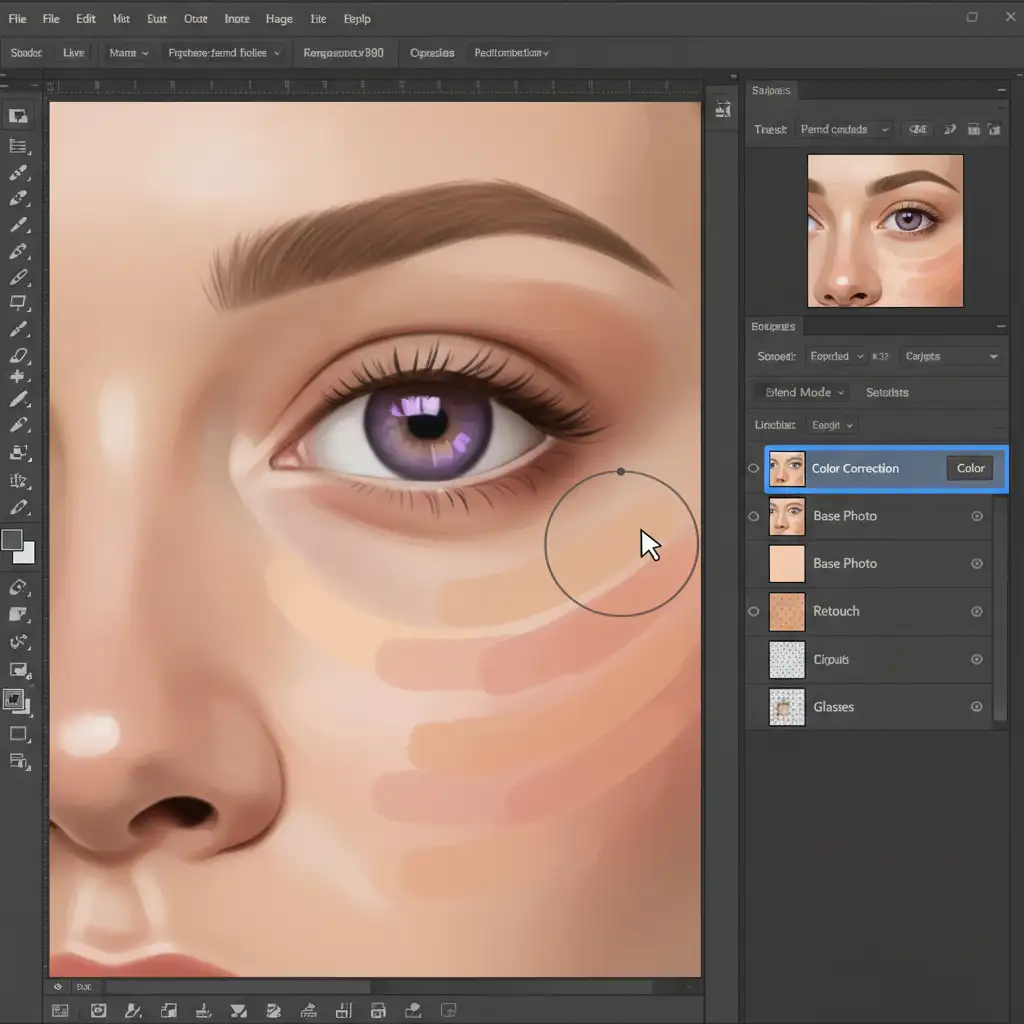Select the topmost tool in left toolbar
This screenshot has height=1024, width=1024.
(x=18, y=115)
